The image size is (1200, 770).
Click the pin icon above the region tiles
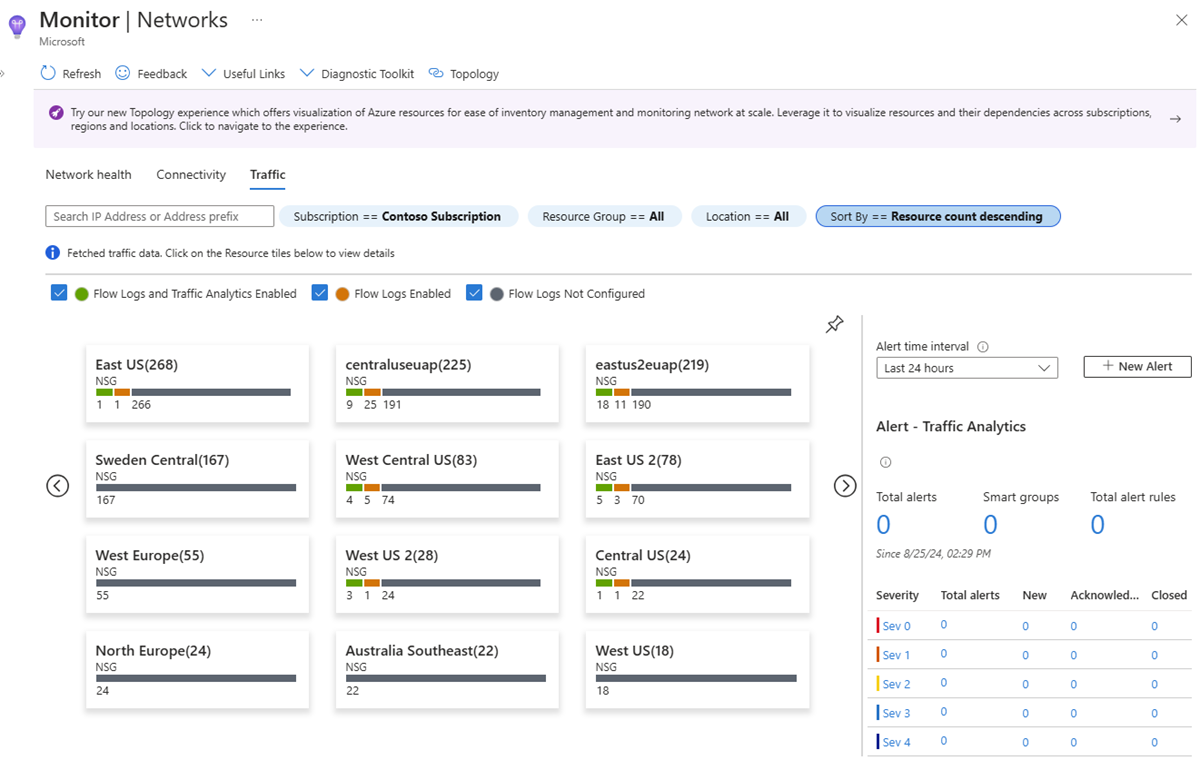coord(835,324)
